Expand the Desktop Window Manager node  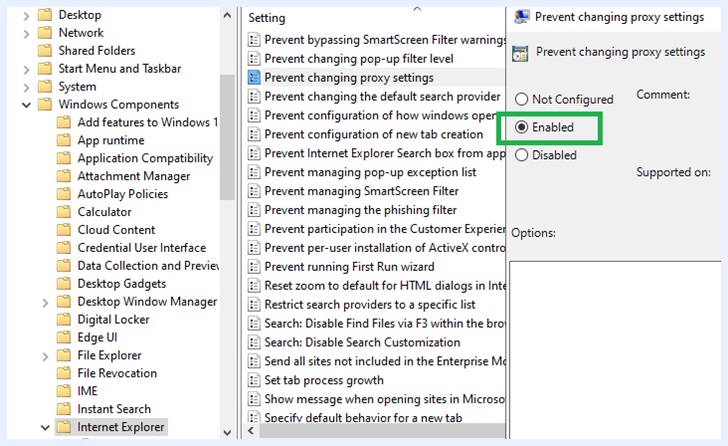(x=46, y=302)
